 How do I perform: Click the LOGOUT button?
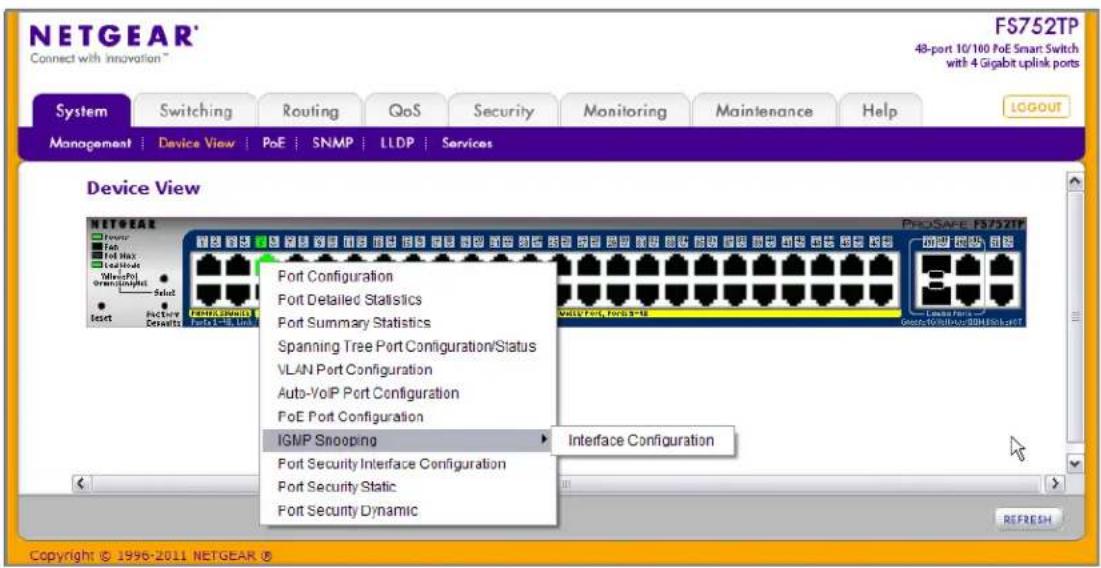point(1036,107)
